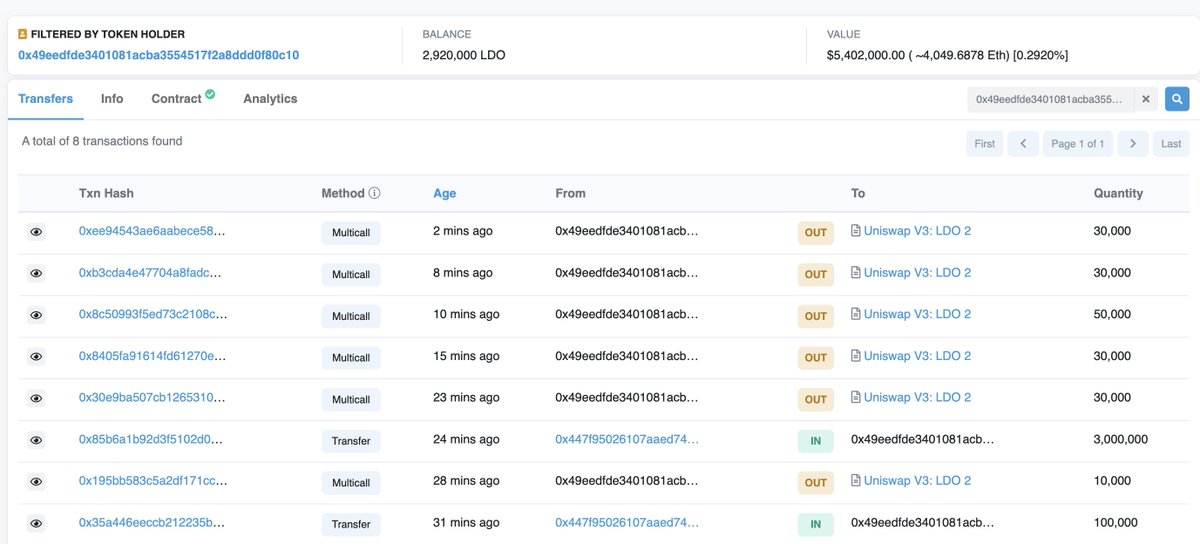
Task: Click Page 1 of 1 indicator
Action: tap(1078, 144)
